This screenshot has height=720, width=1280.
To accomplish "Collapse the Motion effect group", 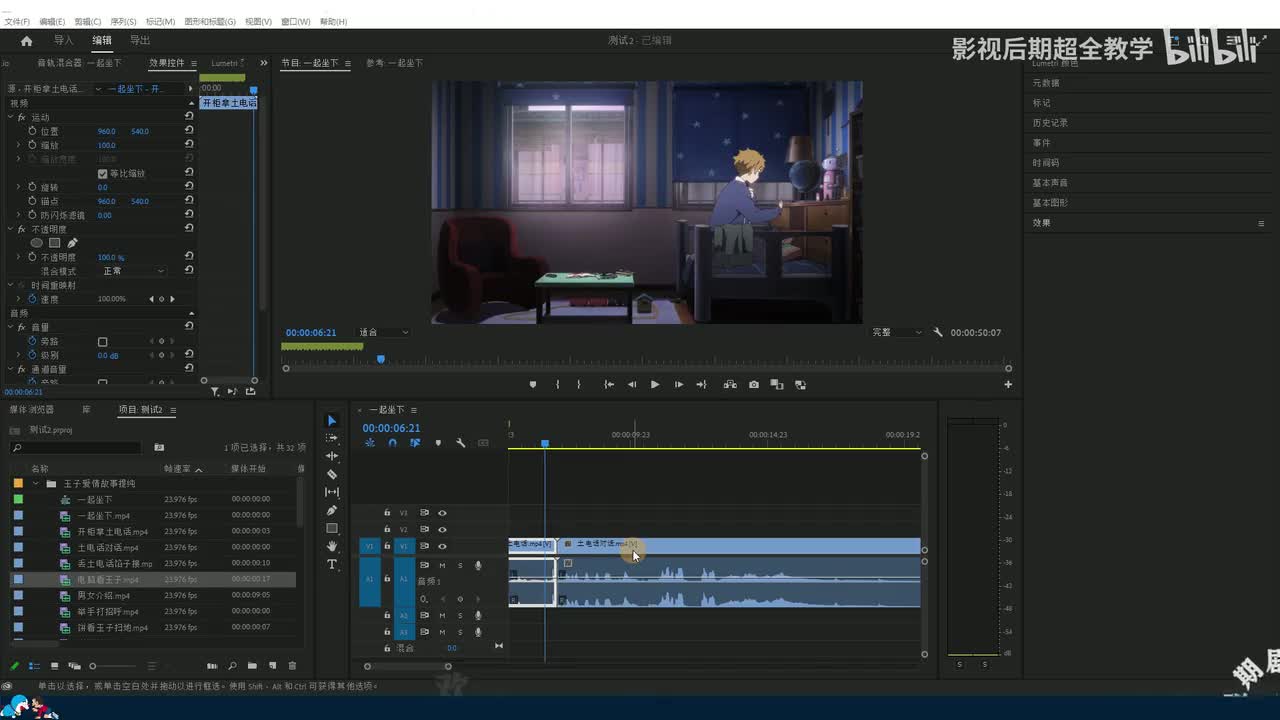I will pos(10,117).
